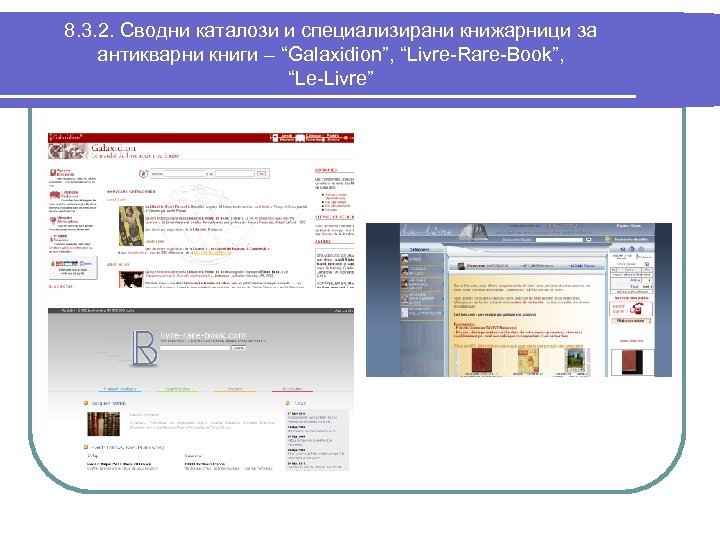Click the button below Le-Livre's red telephone box
The image size is (720, 540).
pos(631,321)
